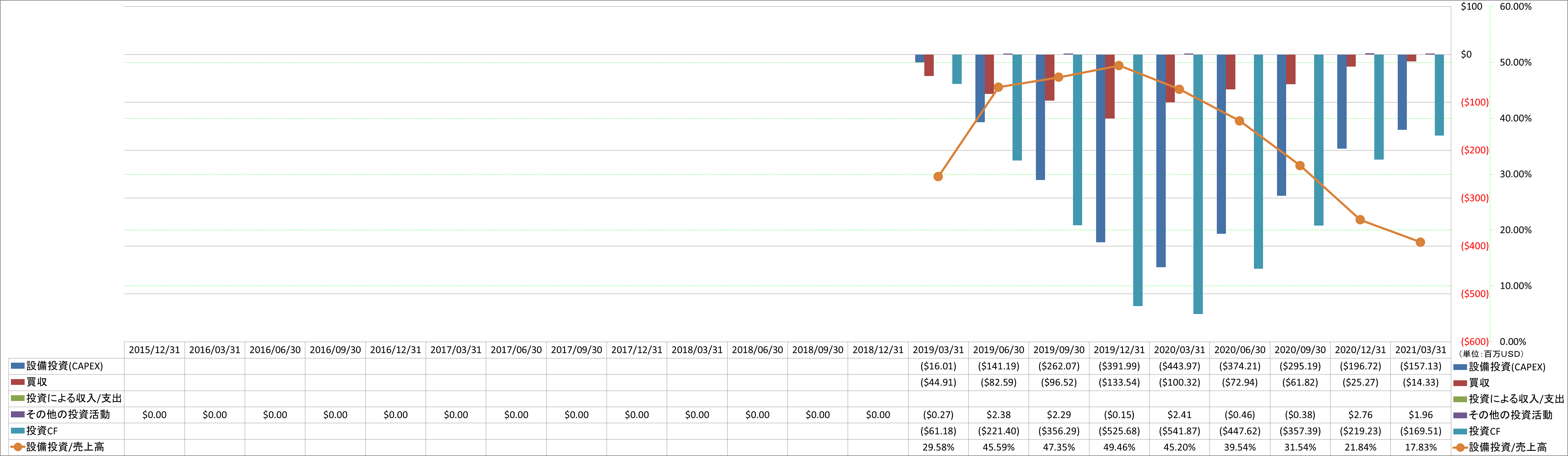The height and width of the screenshot is (456, 1568).
Task: Click the blue 設備投資(CAPEX) legend swatch on left
Action: coord(18,366)
